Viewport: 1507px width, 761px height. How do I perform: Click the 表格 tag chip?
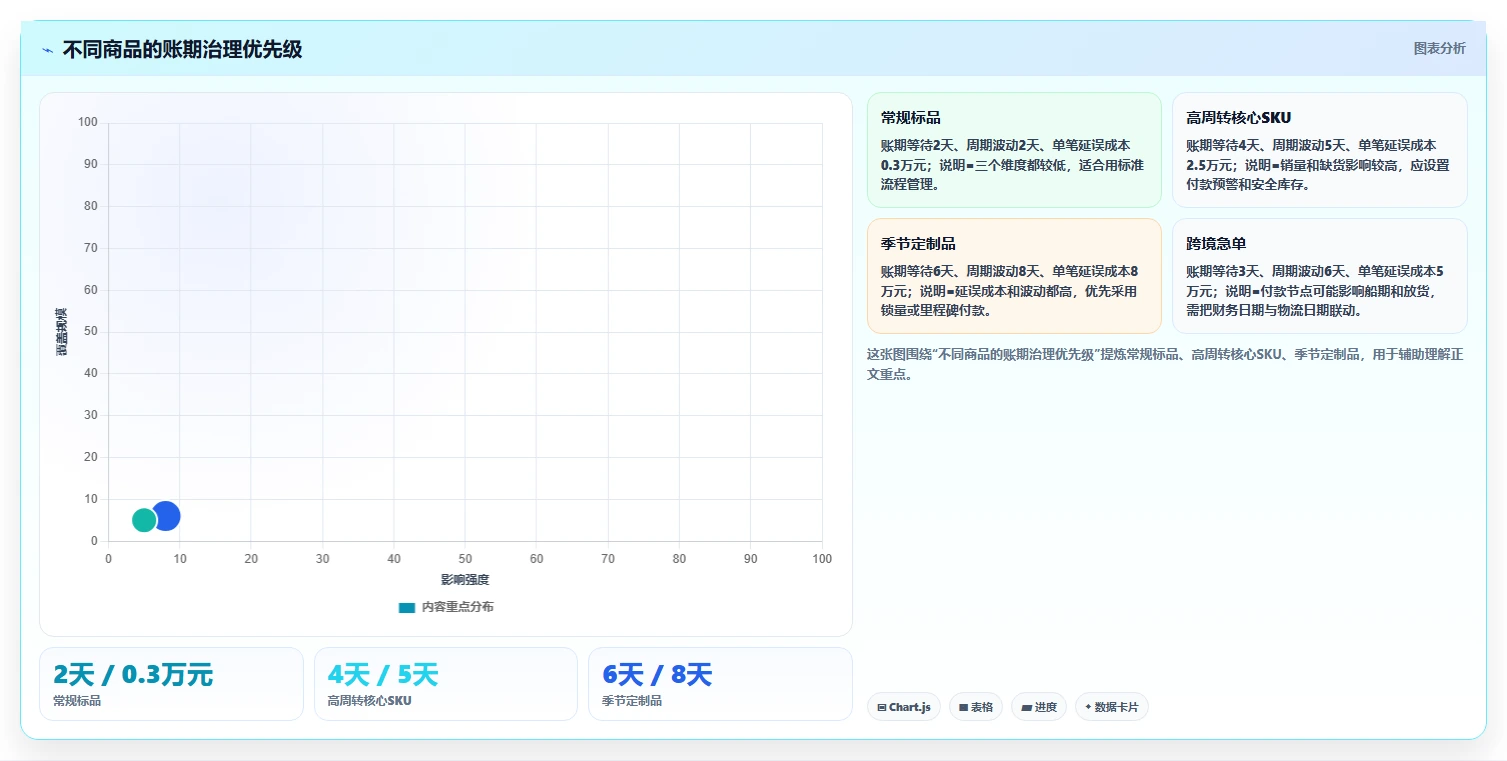975,707
